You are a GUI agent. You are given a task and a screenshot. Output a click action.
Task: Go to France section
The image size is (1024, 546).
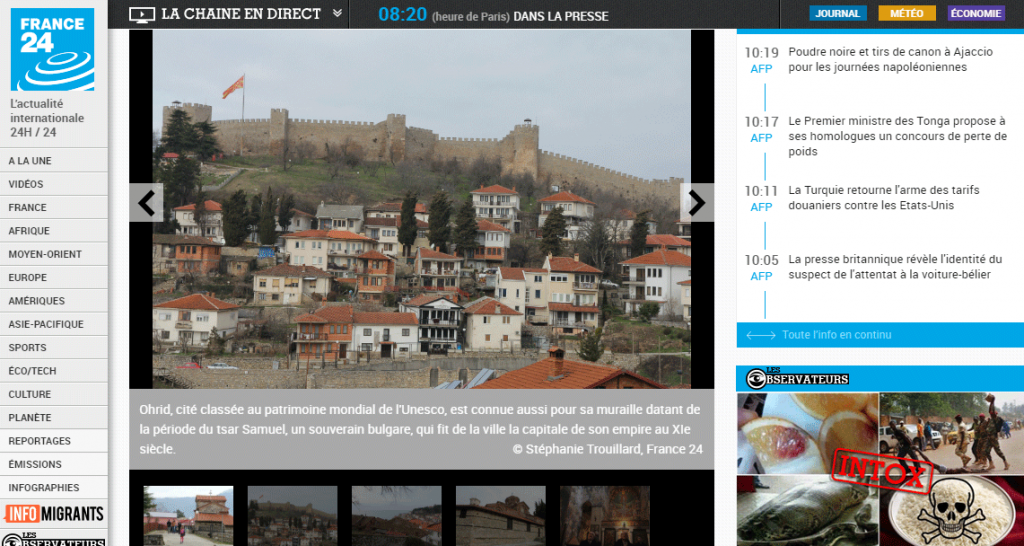click(x=54, y=208)
